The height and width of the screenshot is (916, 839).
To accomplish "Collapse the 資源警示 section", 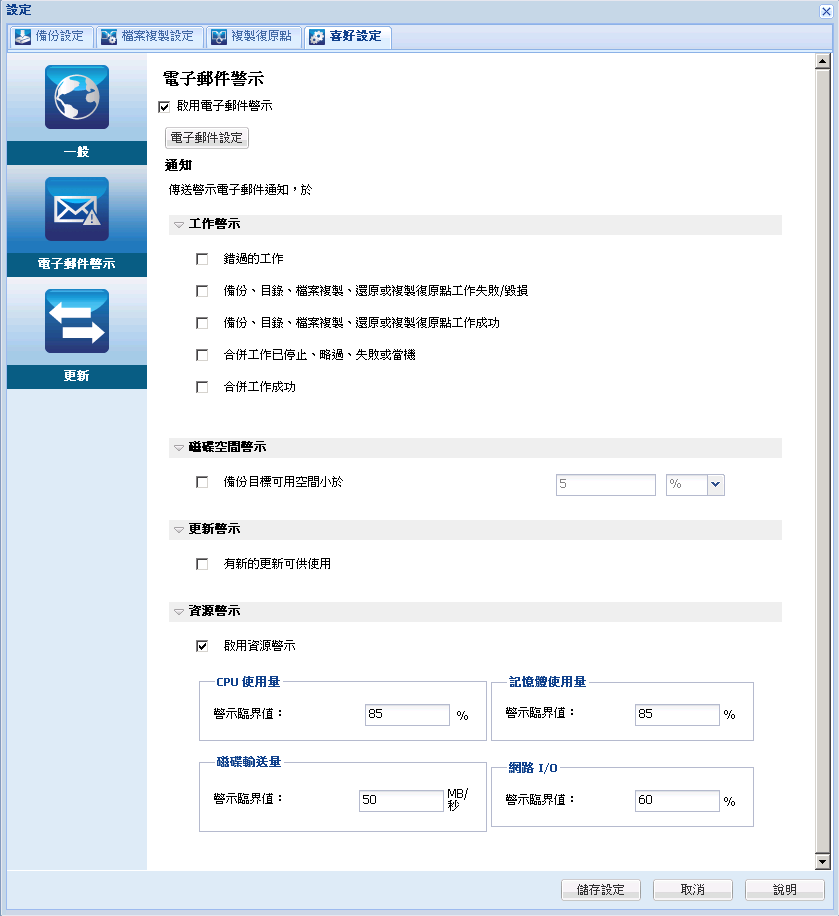I will (179, 612).
